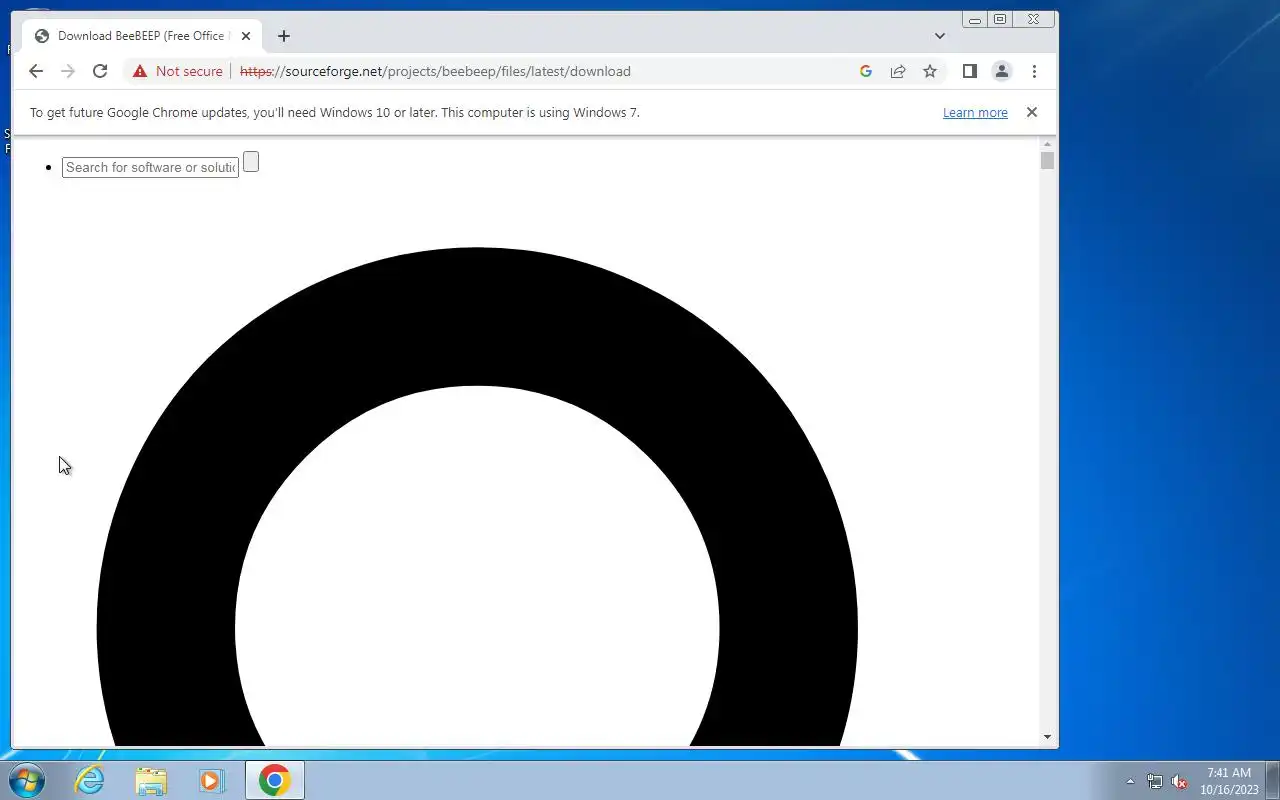1280x800 pixels.
Task: Select the sourceforge.net URL in address bar
Action: click(x=435, y=71)
